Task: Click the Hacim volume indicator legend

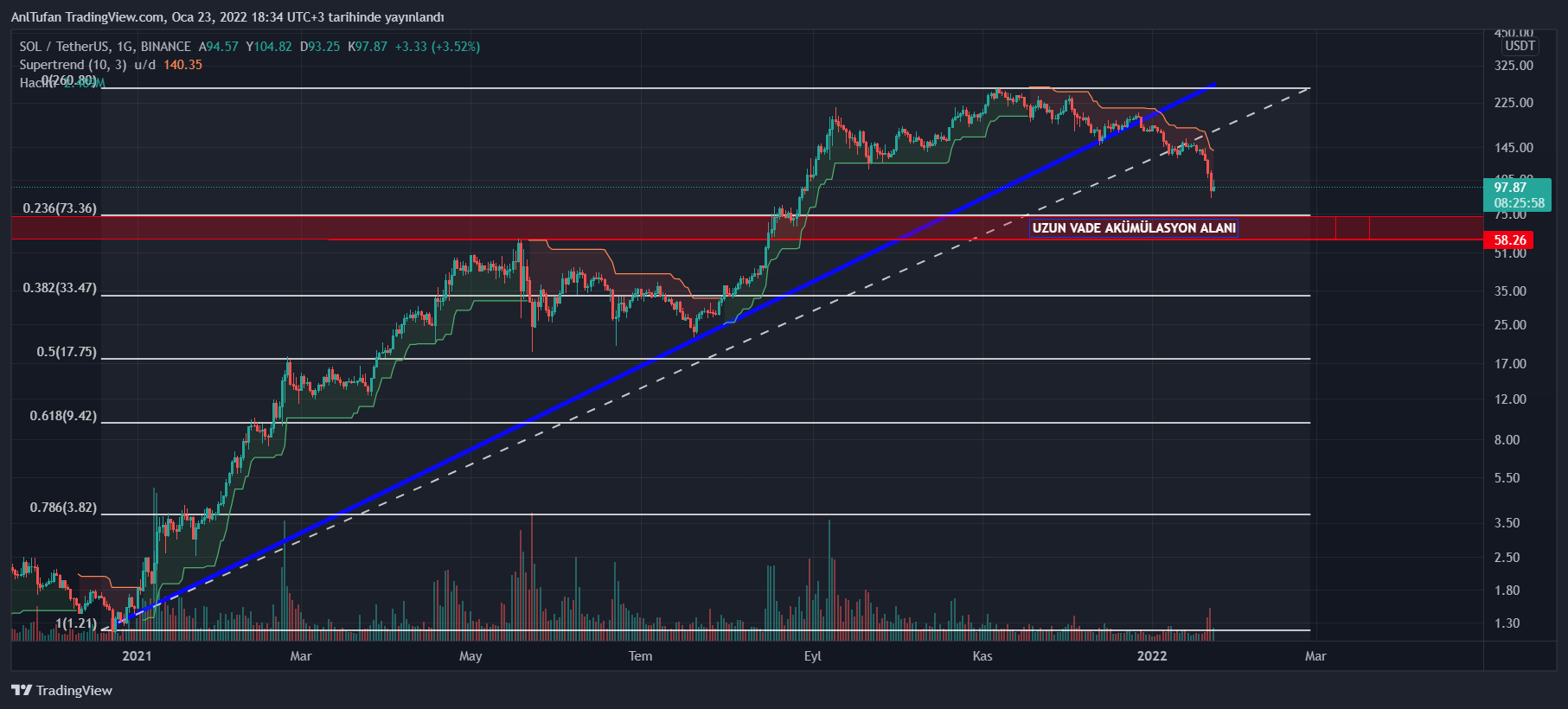Action: click(61, 83)
